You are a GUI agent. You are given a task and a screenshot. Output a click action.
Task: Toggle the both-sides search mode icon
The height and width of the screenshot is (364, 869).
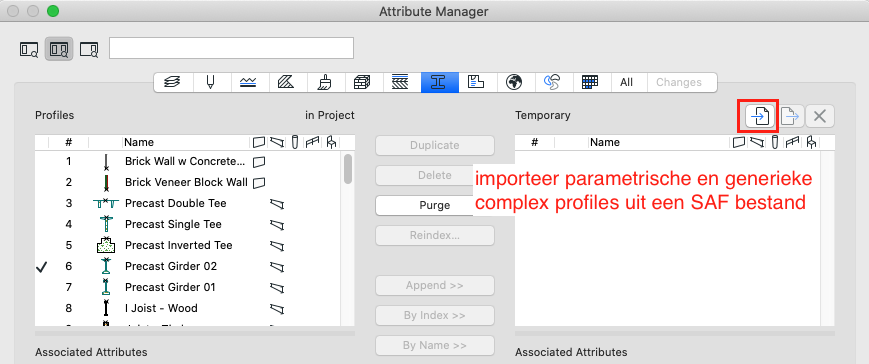point(59,49)
